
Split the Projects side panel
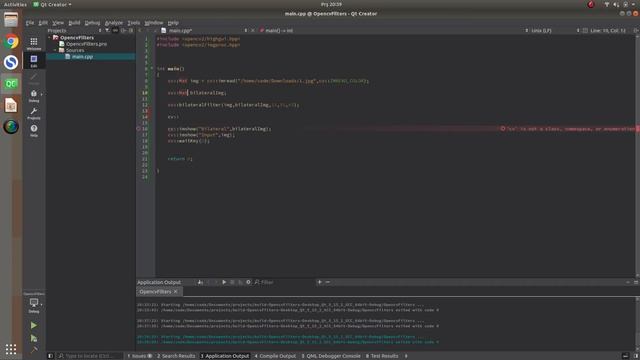coord(123,31)
